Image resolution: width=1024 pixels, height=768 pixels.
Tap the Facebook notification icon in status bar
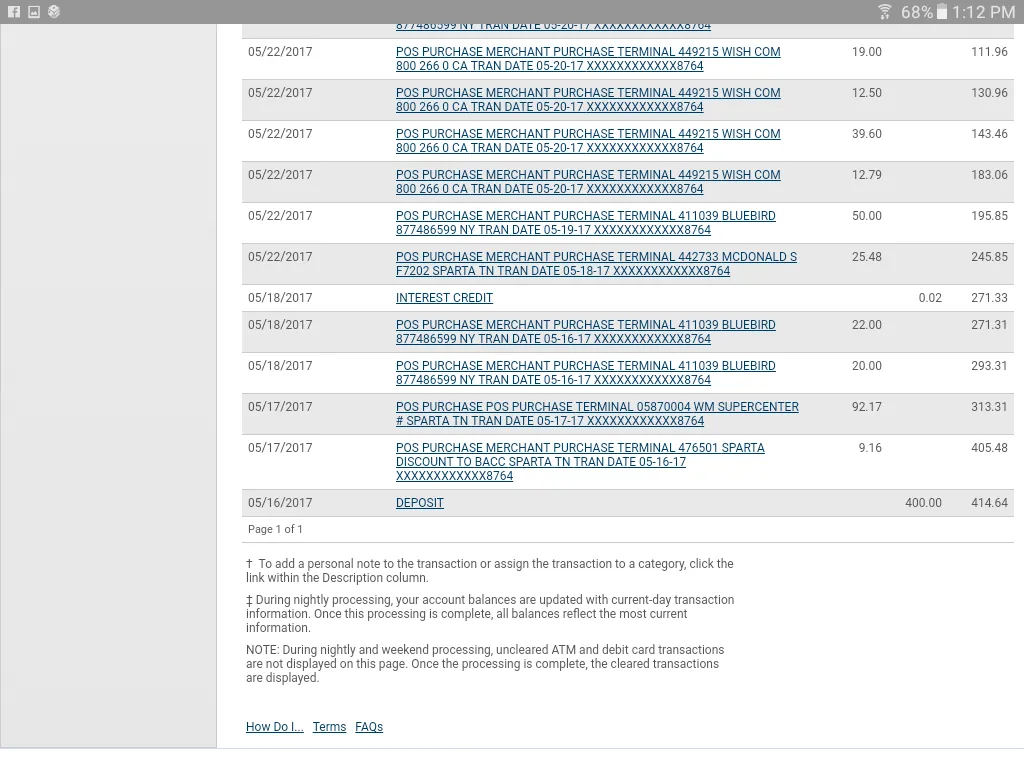14,12
